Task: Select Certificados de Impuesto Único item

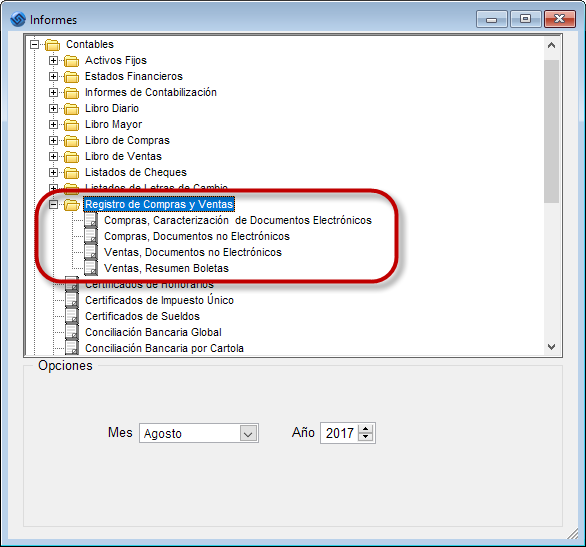Action: (x=159, y=300)
